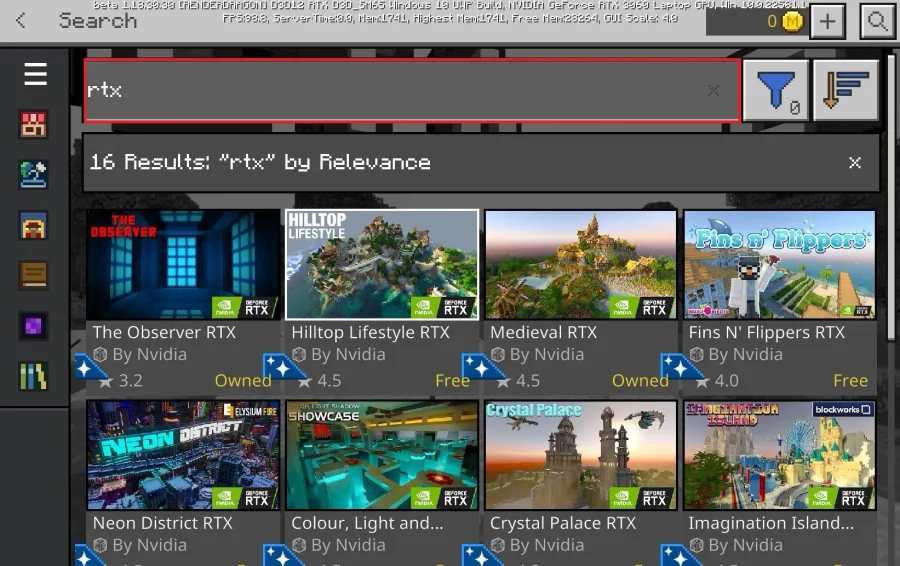
Task: Click 'Free' label under Hilltop Lifestyle RTX
Action: point(452,381)
